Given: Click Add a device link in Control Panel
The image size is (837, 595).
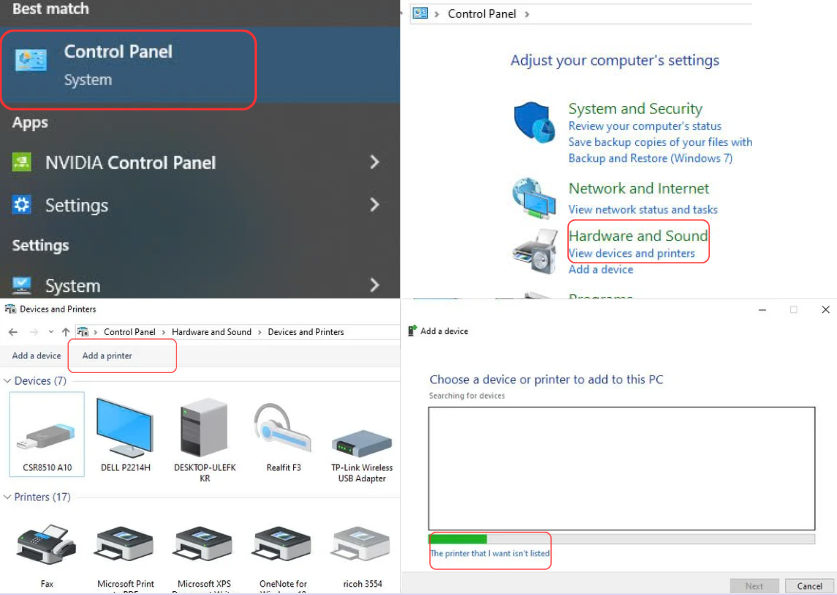Looking at the screenshot, I should point(601,269).
